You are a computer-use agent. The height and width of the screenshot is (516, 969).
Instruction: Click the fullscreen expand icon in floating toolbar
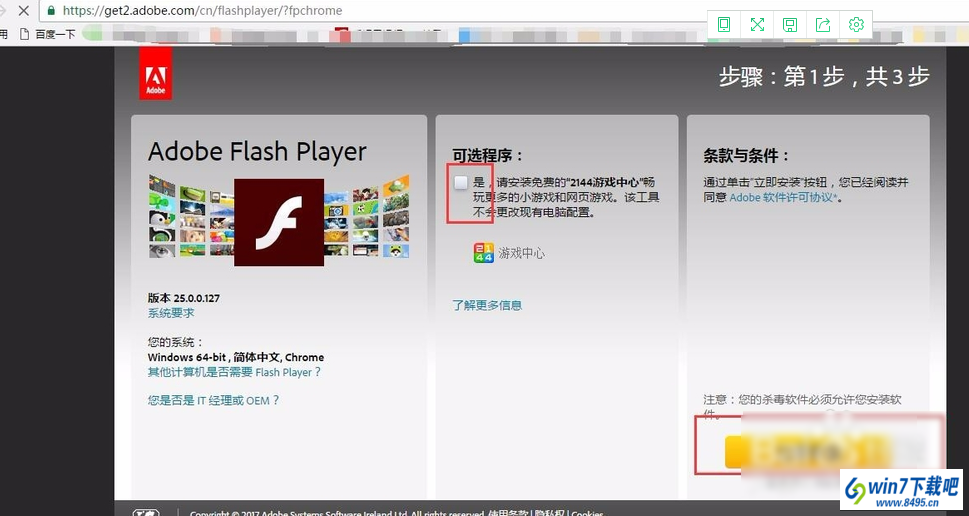click(x=757, y=25)
